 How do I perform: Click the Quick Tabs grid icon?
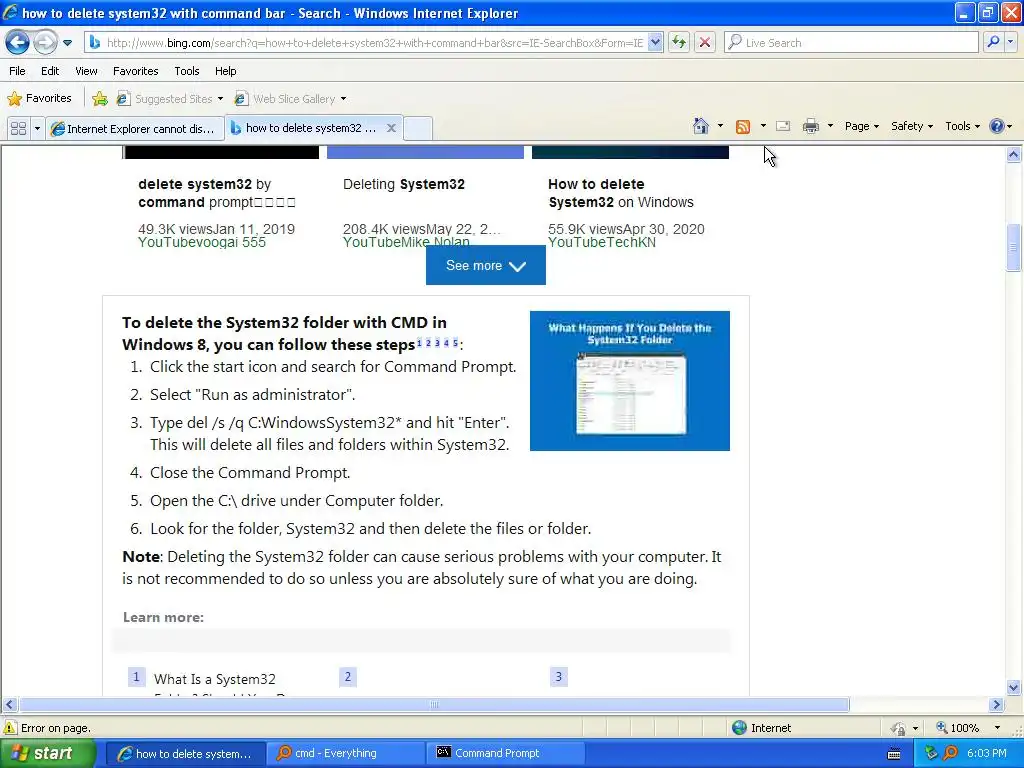click(x=18, y=128)
